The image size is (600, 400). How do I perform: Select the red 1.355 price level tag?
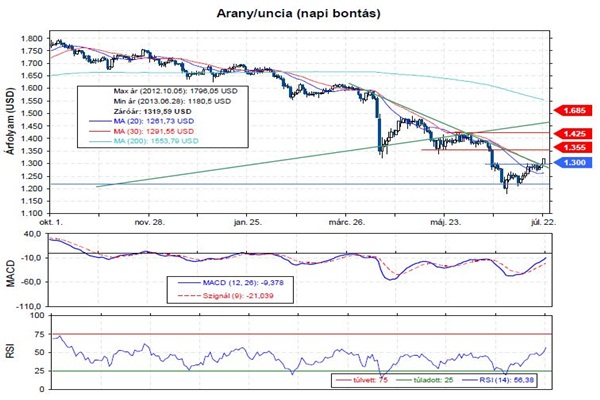[573, 147]
